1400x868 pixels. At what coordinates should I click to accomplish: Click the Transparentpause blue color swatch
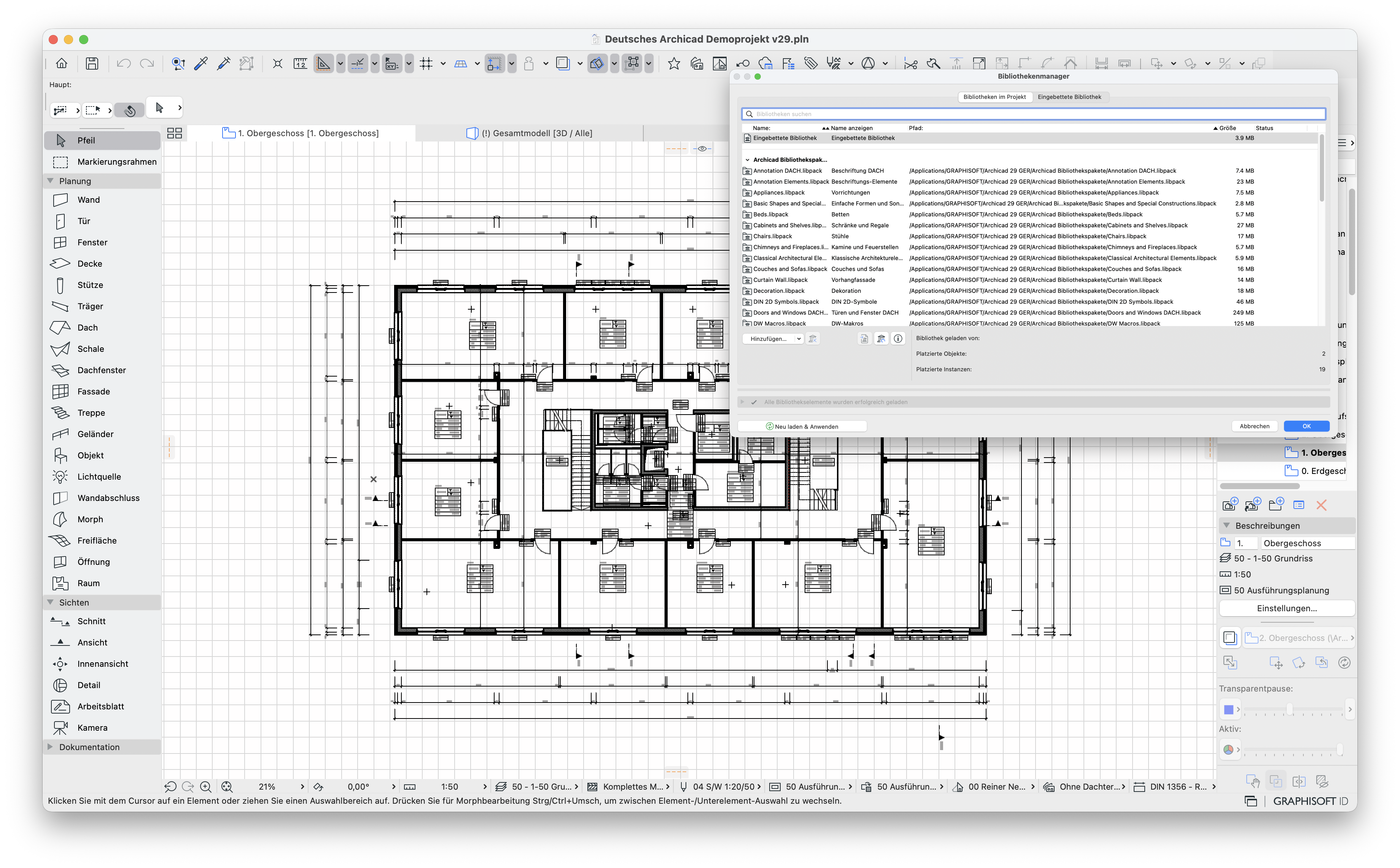click(1228, 710)
